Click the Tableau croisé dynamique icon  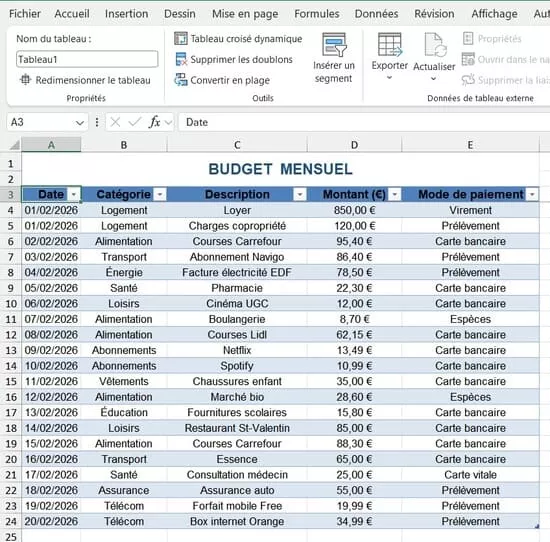click(181, 38)
